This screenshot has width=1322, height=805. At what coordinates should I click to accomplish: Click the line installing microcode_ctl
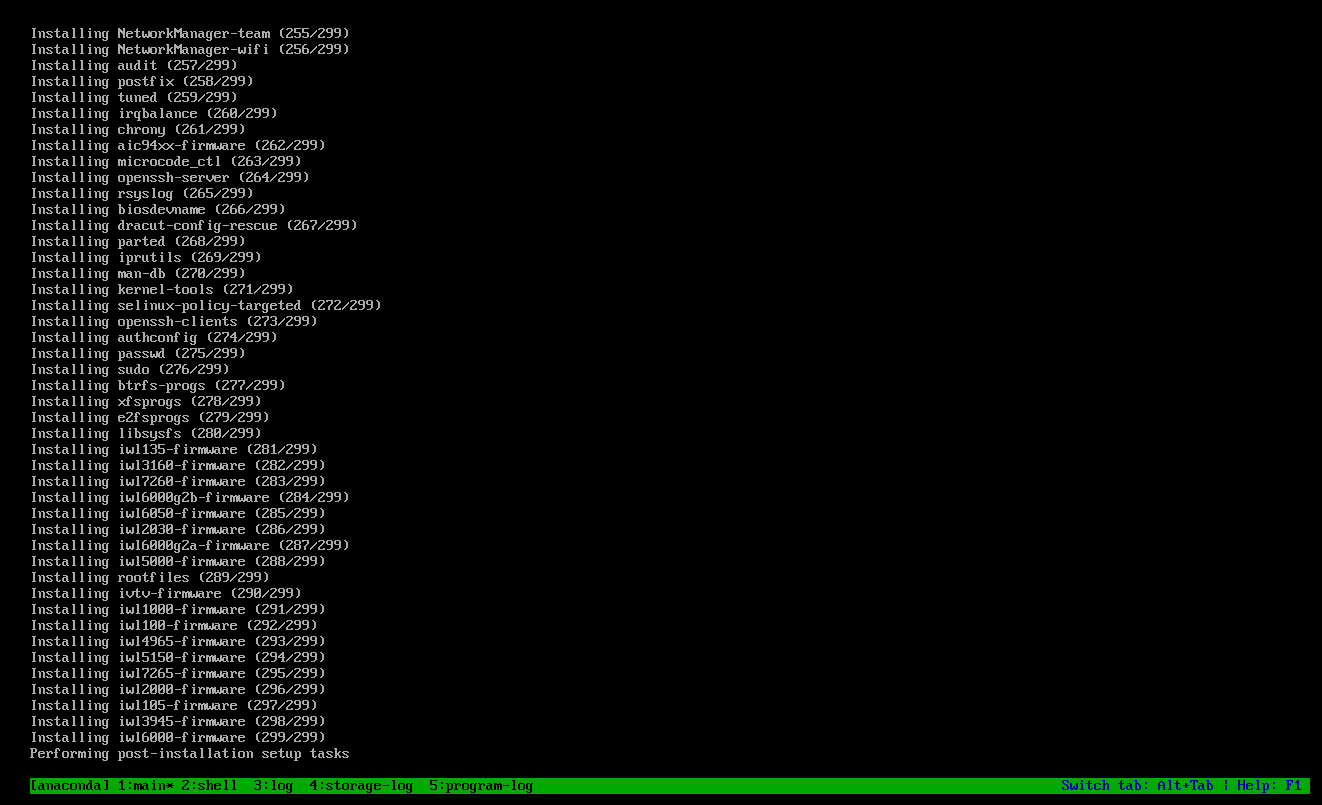click(x=166, y=162)
